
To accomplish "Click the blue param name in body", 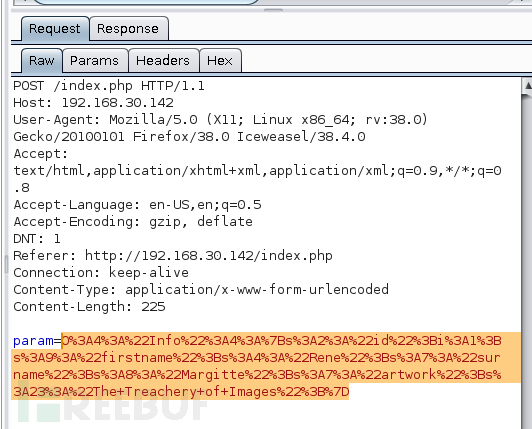I will (x=33, y=341).
